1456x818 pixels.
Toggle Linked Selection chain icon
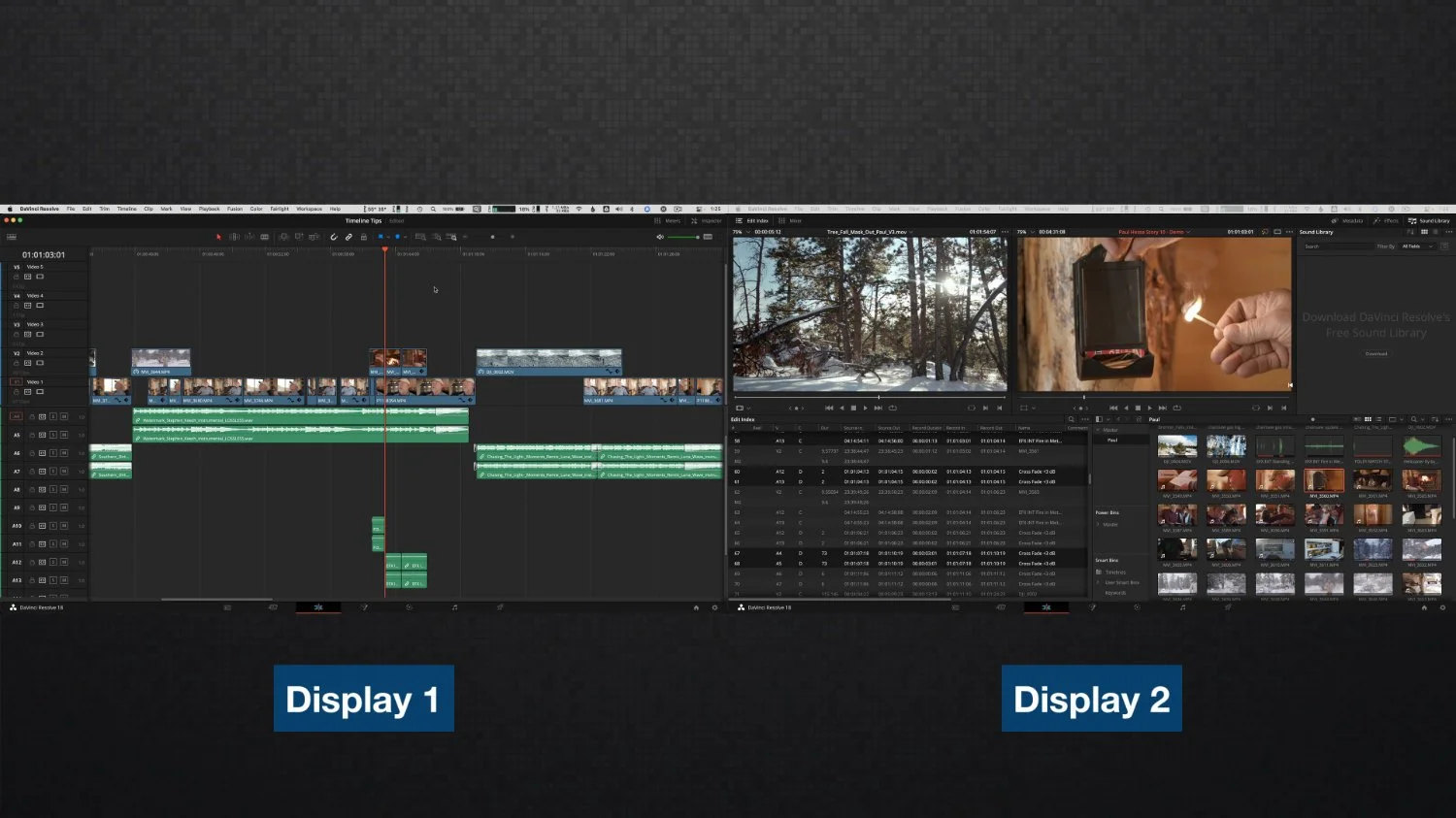[349, 236]
